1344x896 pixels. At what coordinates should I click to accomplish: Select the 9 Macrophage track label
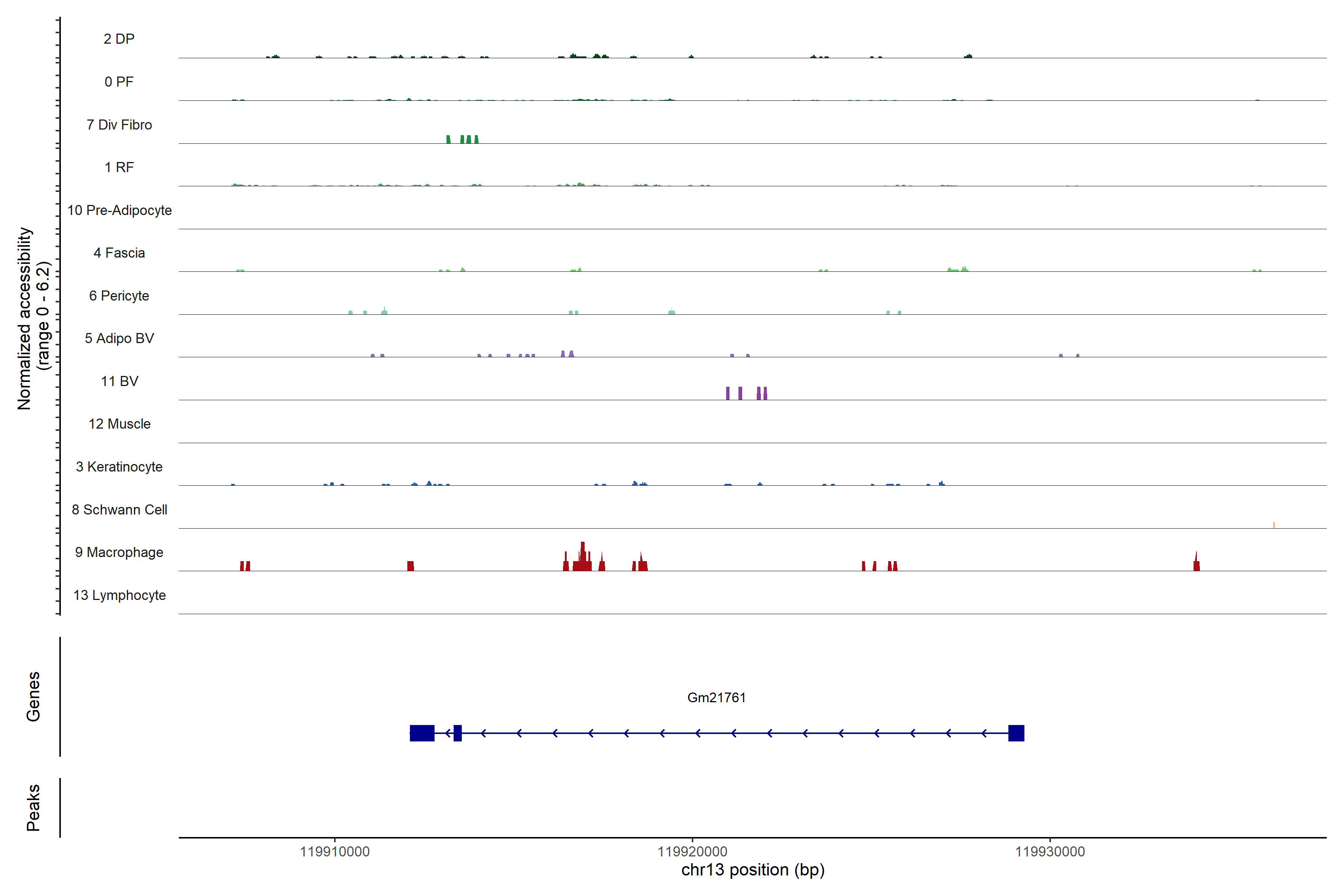[x=119, y=552]
